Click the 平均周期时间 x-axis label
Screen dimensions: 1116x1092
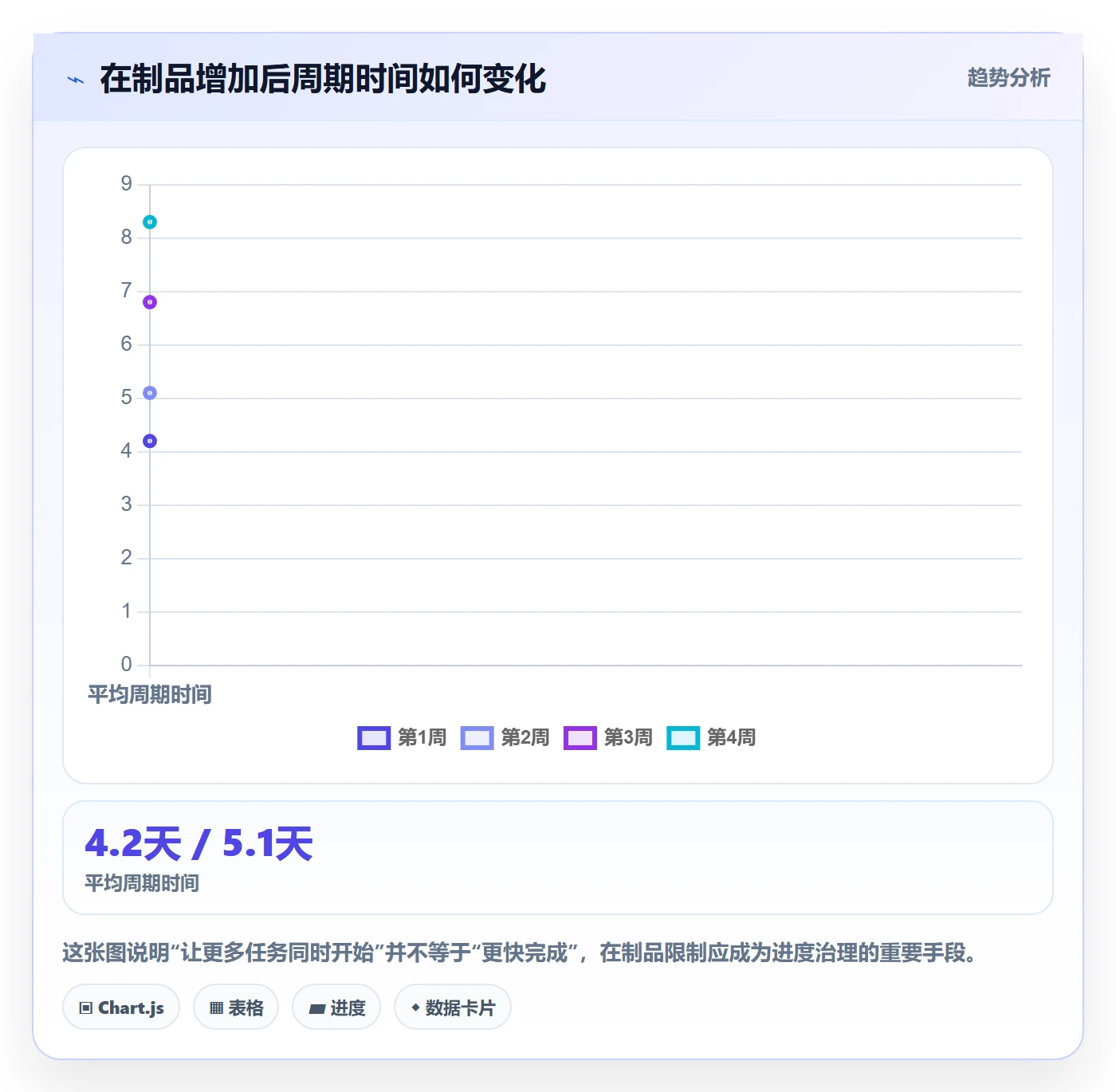[150, 695]
